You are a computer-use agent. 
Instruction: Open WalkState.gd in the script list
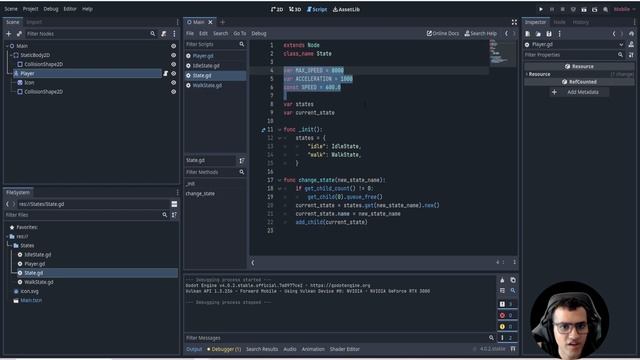207,86
